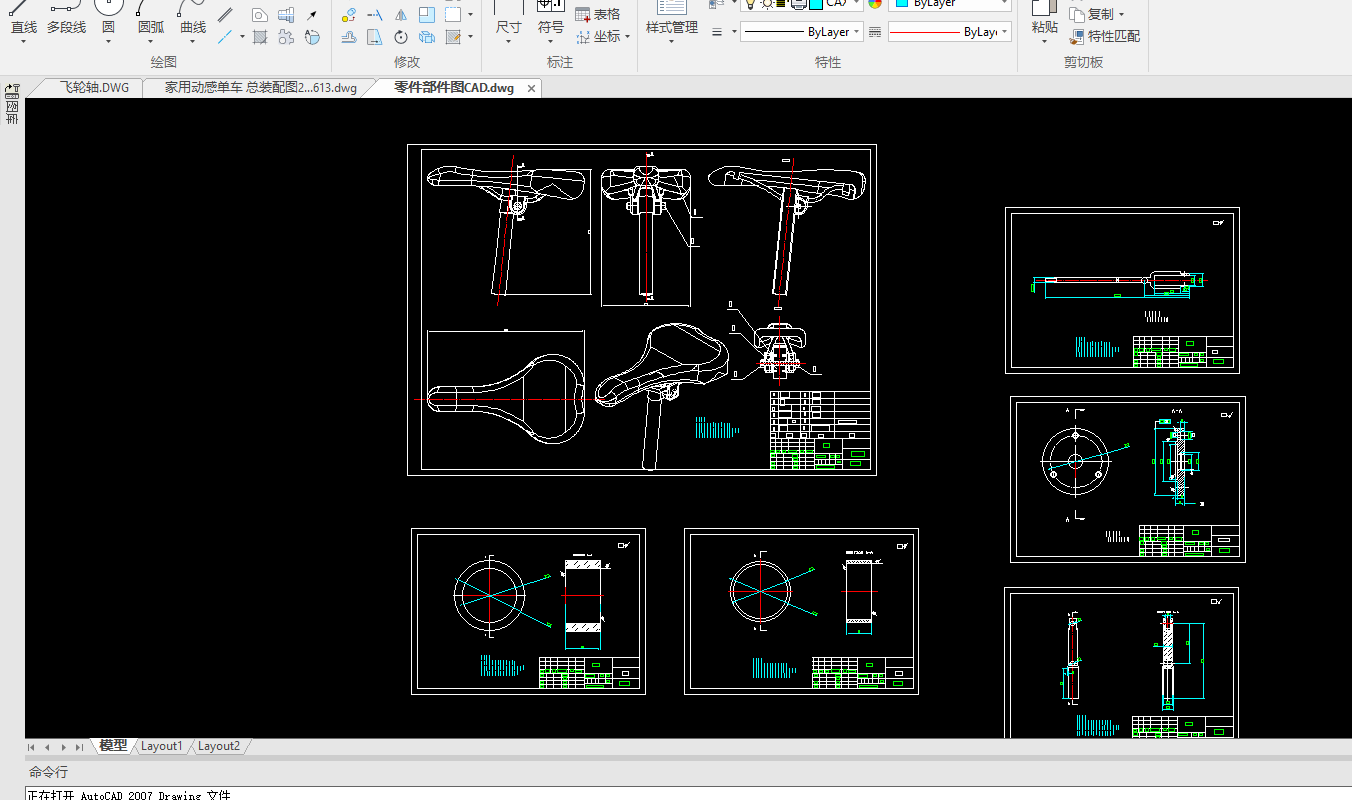Toggle the layer freeze sun icon
Image resolution: width=1352 pixels, height=800 pixels.
[x=766, y=4]
